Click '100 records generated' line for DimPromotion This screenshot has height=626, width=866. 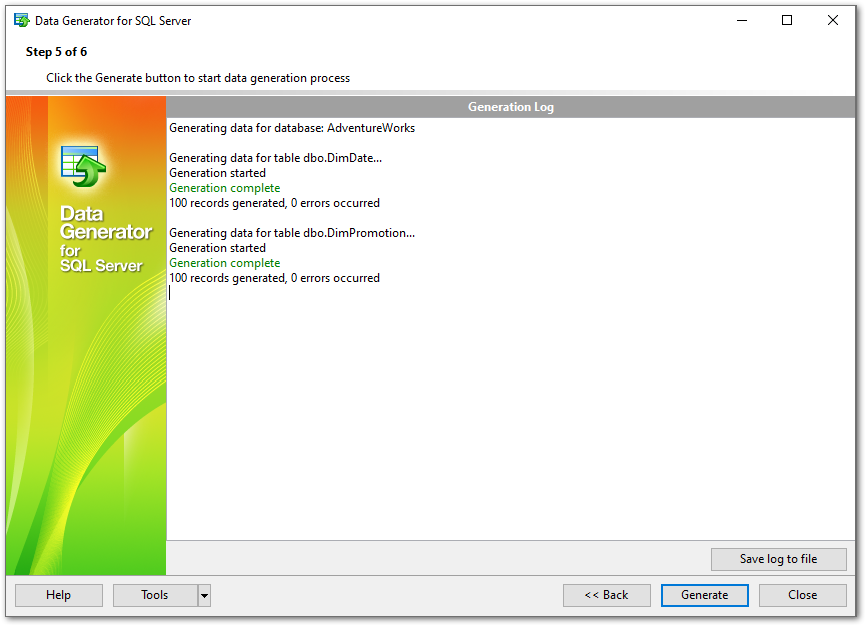click(274, 278)
